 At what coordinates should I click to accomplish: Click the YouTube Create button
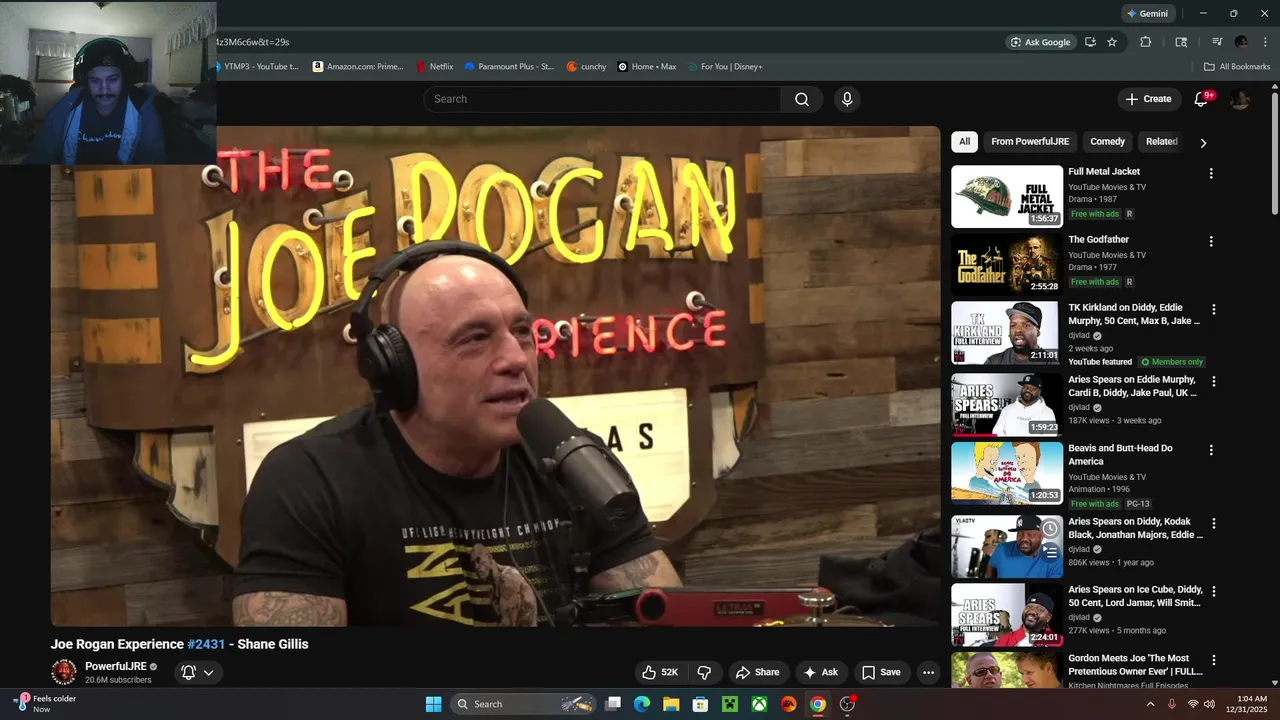(x=1148, y=99)
